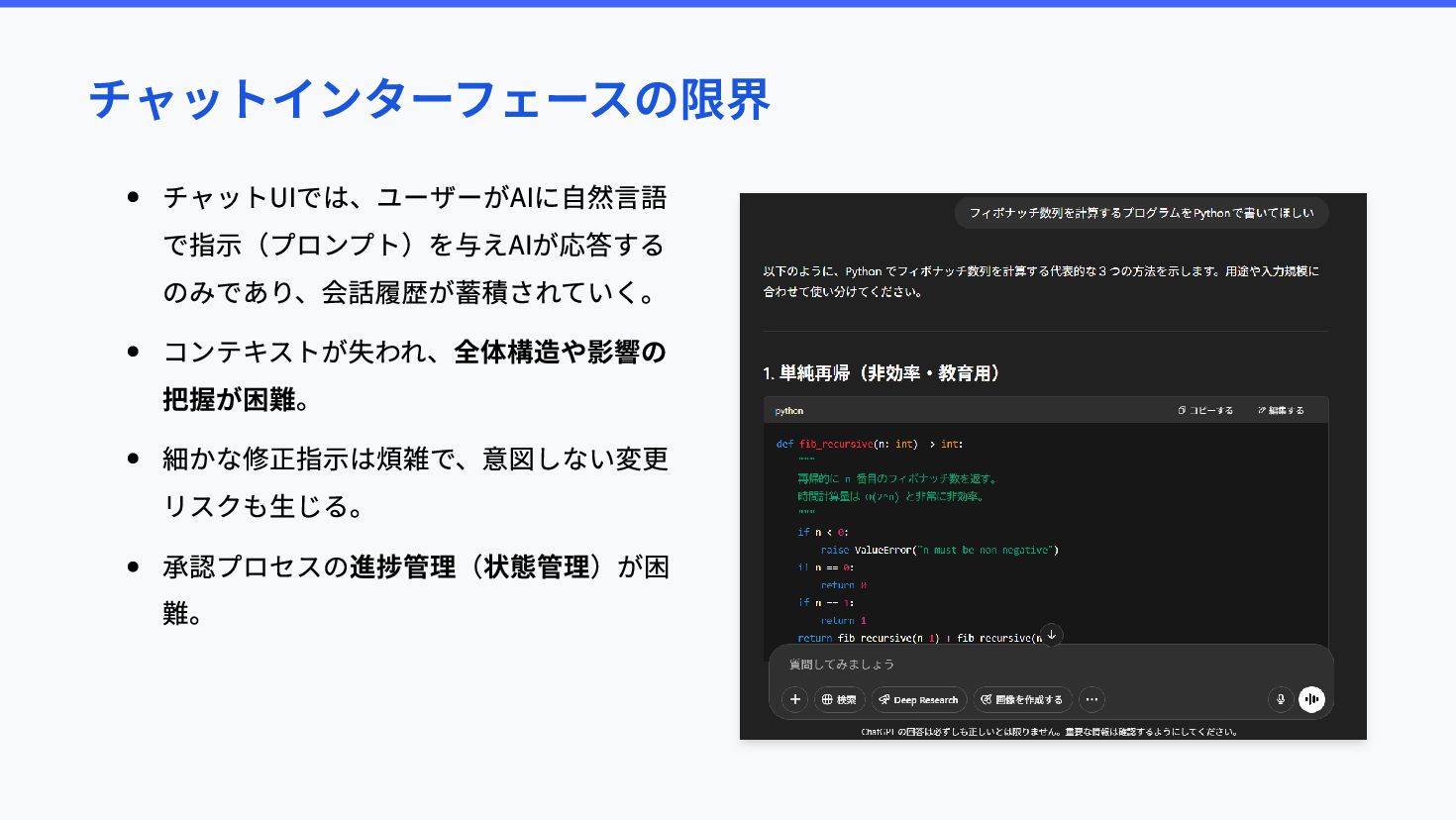The width and height of the screenshot is (1456, 820).
Task: Open the three-dots more options button
Action: (1092, 699)
